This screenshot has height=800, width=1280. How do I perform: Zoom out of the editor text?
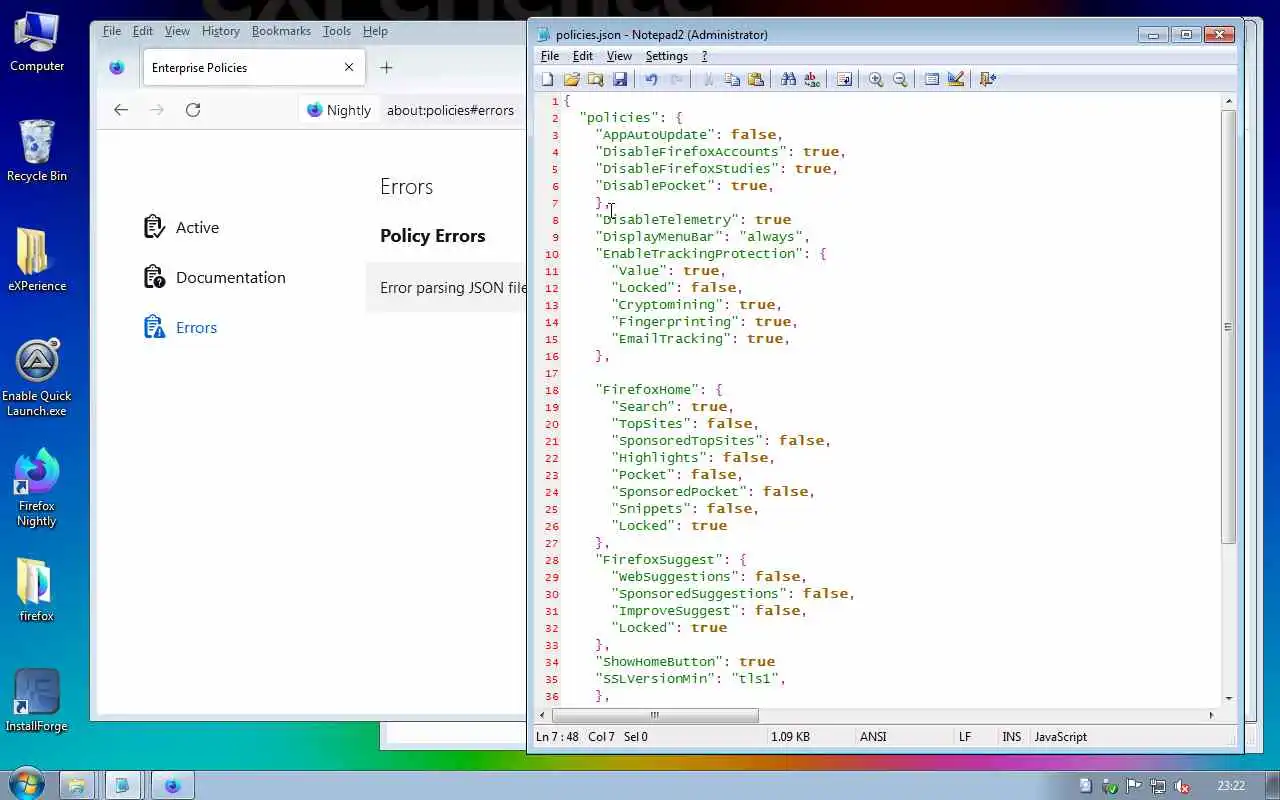[x=900, y=79]
